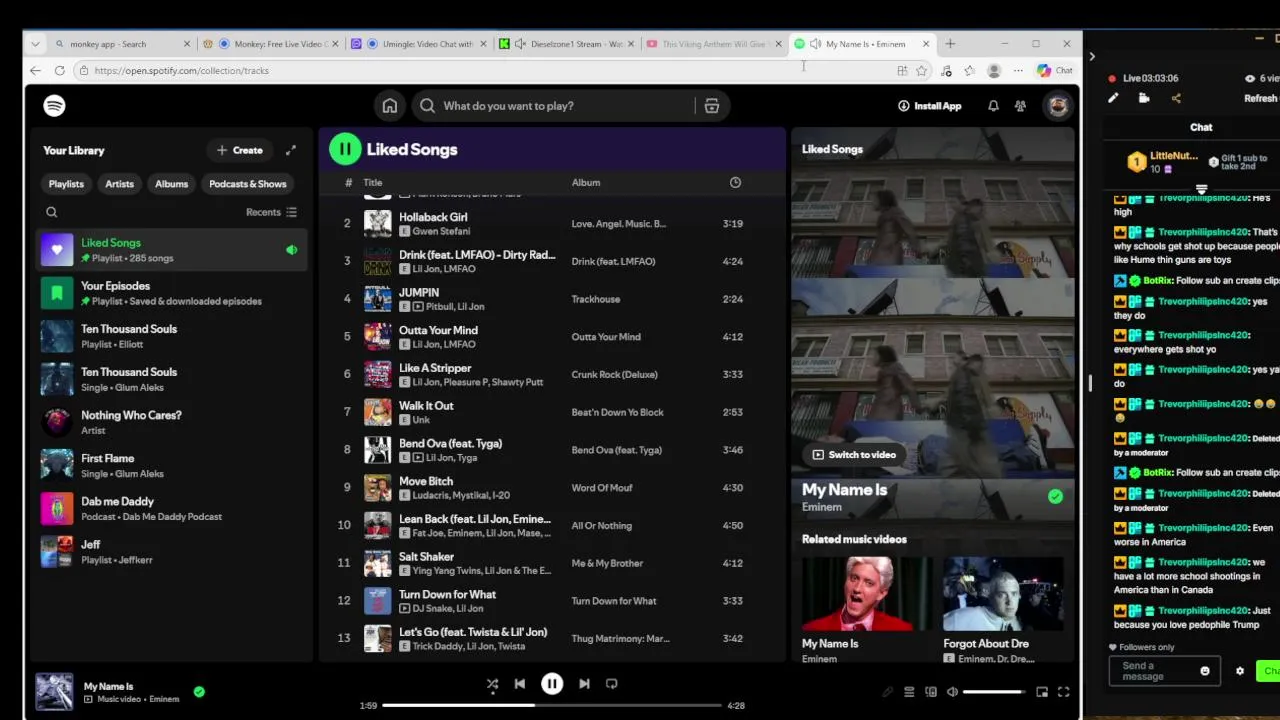This screenshot has width=1280, height=720.
Task: Expand the browser tab list chevron
Action: point(35,44)
